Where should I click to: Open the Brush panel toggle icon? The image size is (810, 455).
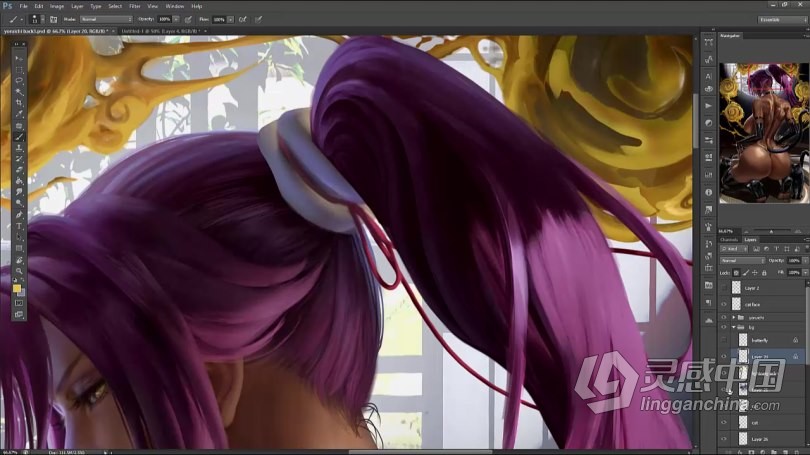[53, 20]
